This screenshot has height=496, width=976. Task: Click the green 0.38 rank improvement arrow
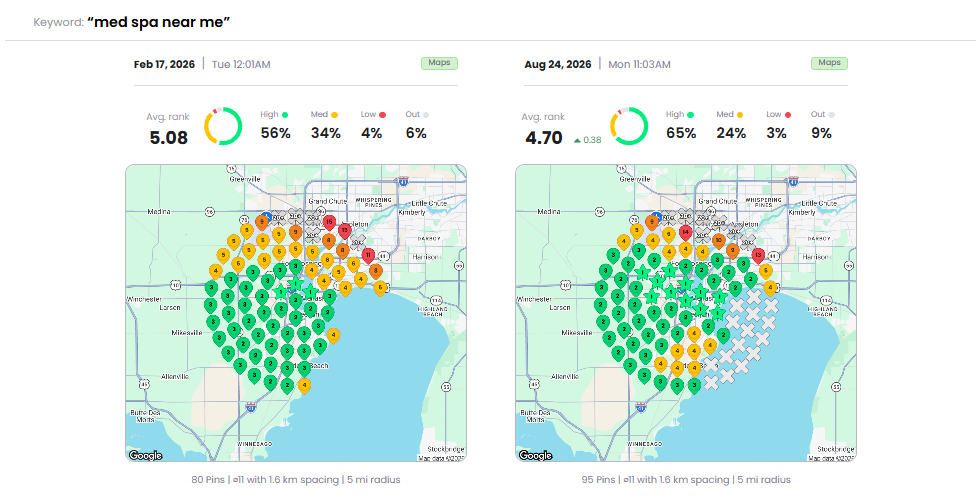tap(577, 140)
